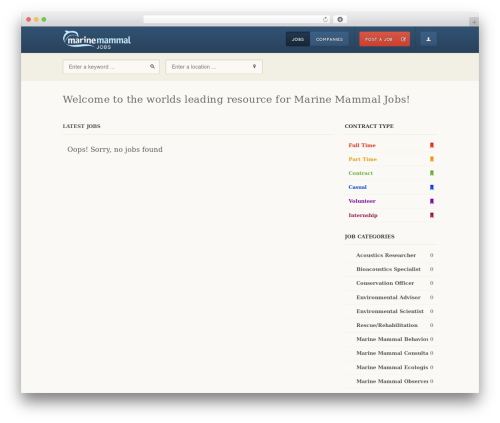Click the Latest Jobs heading
The image size is (500, 423).
pos(81,126)
